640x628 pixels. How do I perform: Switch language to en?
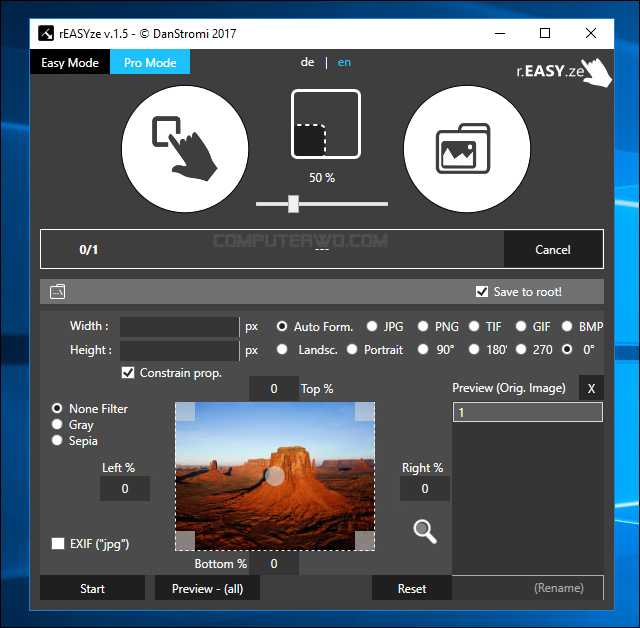(x=344, y=62)
